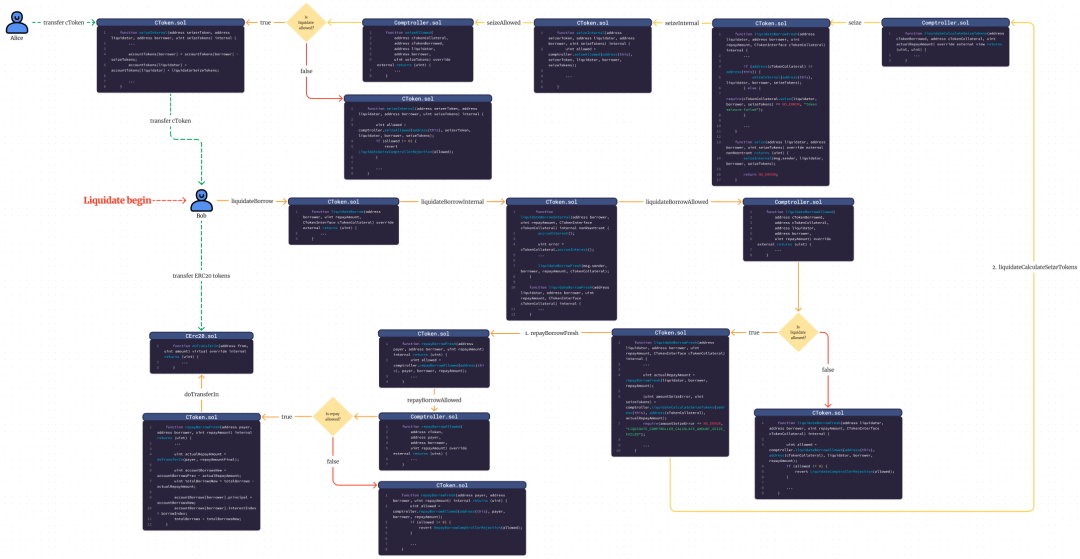Click the red 'Liquidate begin' label
The width and height of the screenshot is (1080, 559).
[117, 201]
